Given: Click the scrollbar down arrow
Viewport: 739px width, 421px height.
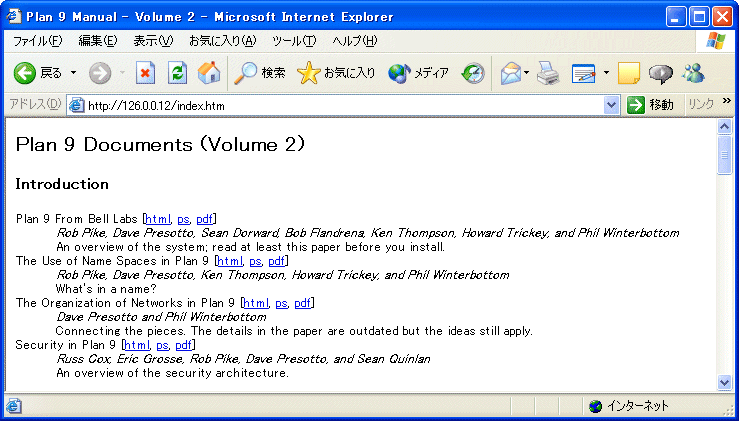Looking at the screenshot, I should pyautogui.click(x=724, y=382).
